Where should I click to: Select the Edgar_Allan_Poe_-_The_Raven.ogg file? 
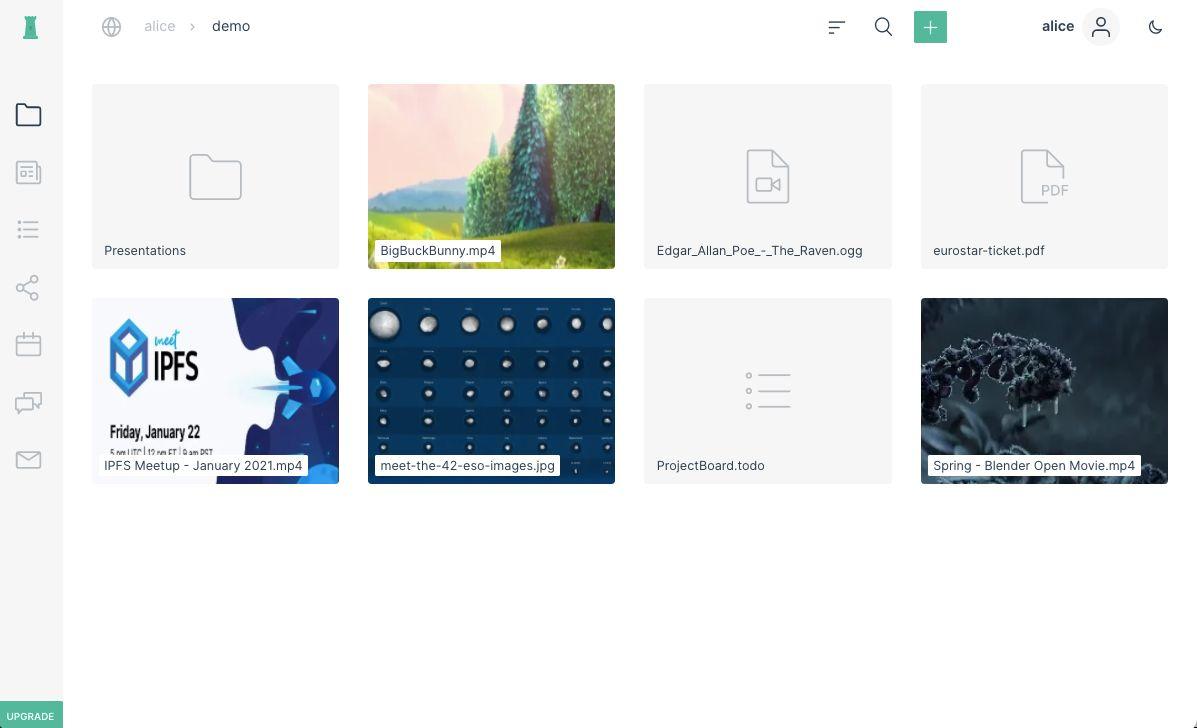point(767,176)
